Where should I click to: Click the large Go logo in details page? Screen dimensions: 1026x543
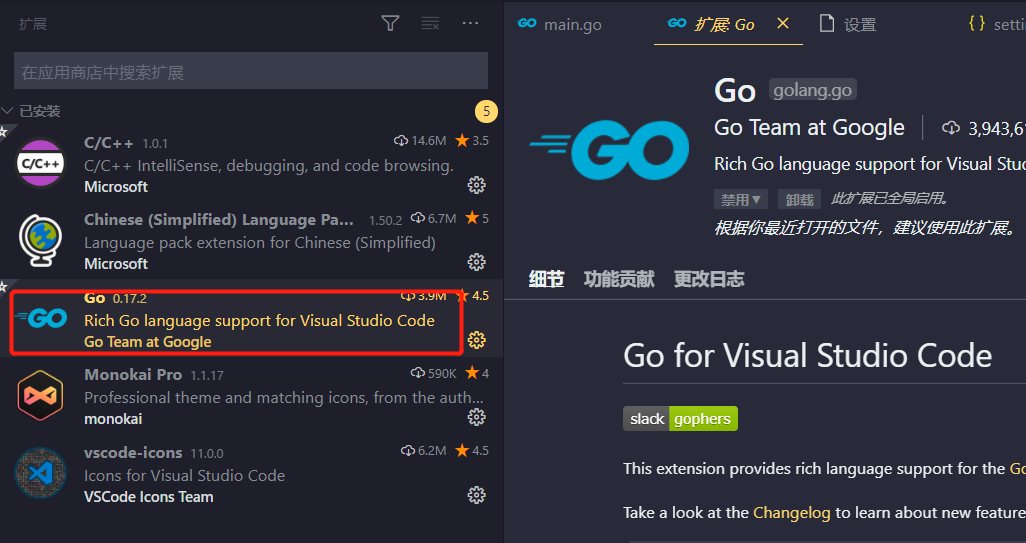click(x=609, y=150)
